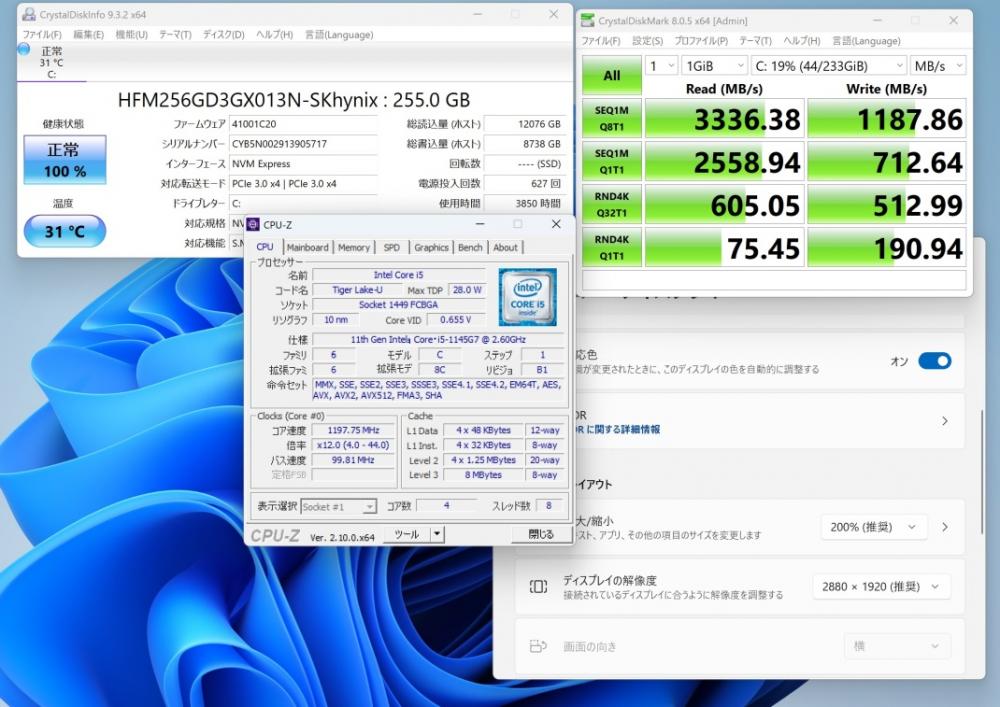Image resolution: width=1000 pixels, height=707 pixels.
Task: Click the 627 回 power-on count value
Action: [525, 184]
